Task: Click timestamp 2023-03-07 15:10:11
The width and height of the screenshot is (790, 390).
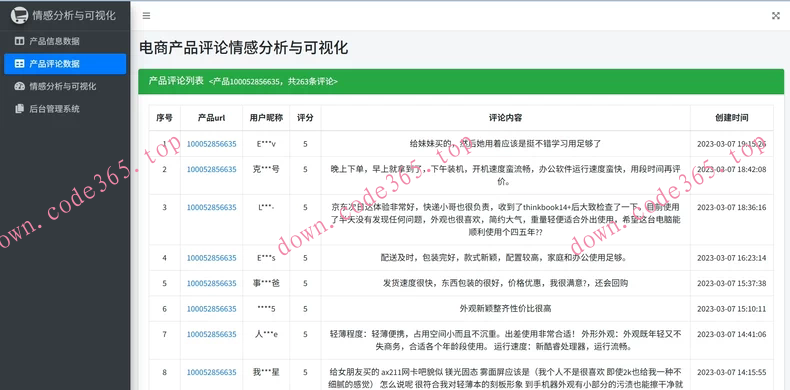Action: 732,309
